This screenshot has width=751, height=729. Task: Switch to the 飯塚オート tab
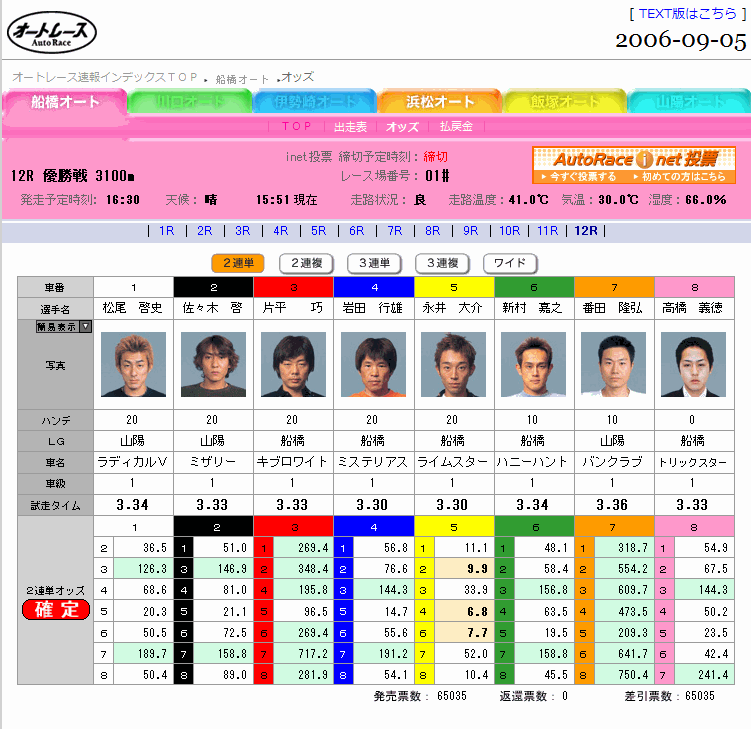565,102
